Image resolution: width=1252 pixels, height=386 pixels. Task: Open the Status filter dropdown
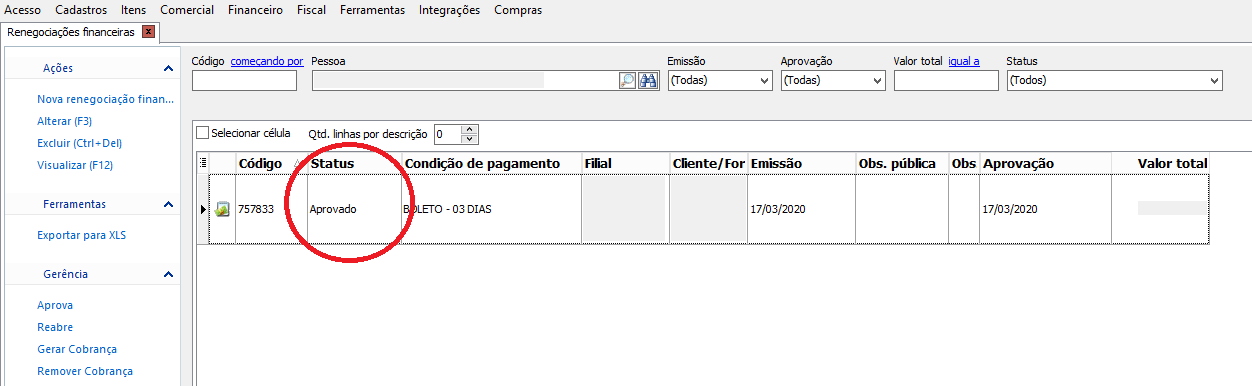pyautogui.click(x=1215, y=81)
